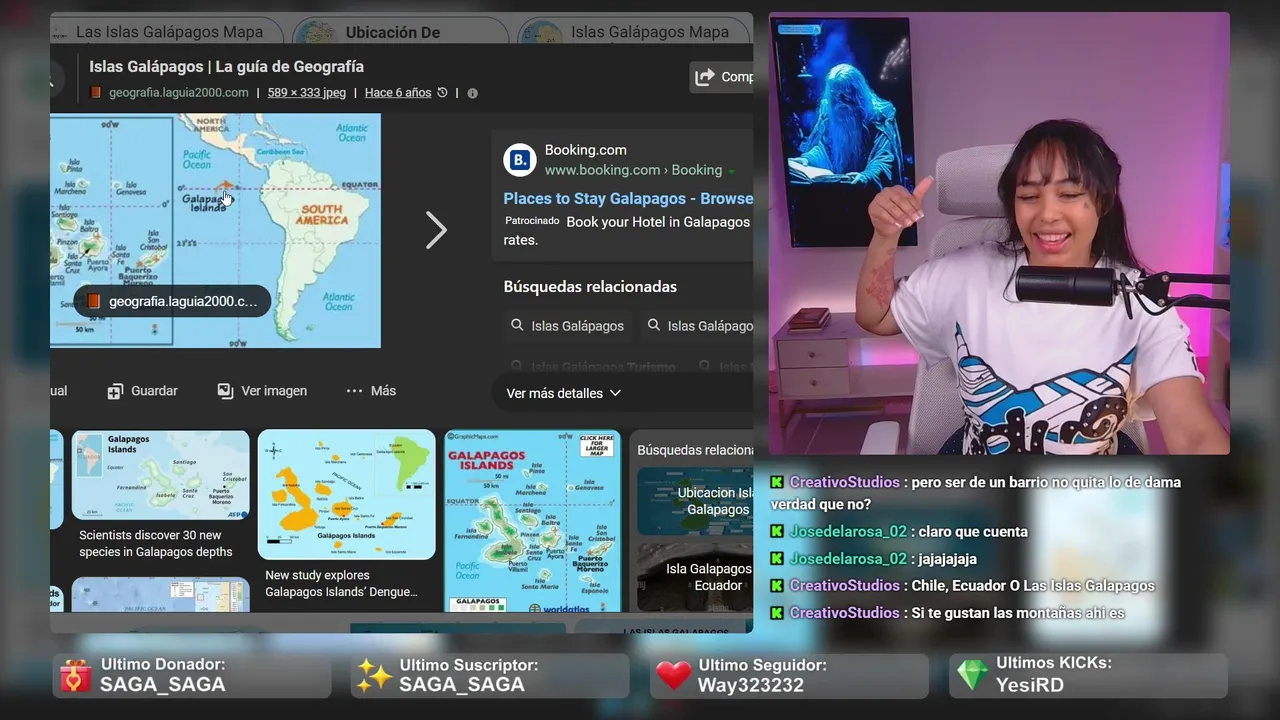
Task: Expand Ver más detalles chevron
Action: pos(615,393)
